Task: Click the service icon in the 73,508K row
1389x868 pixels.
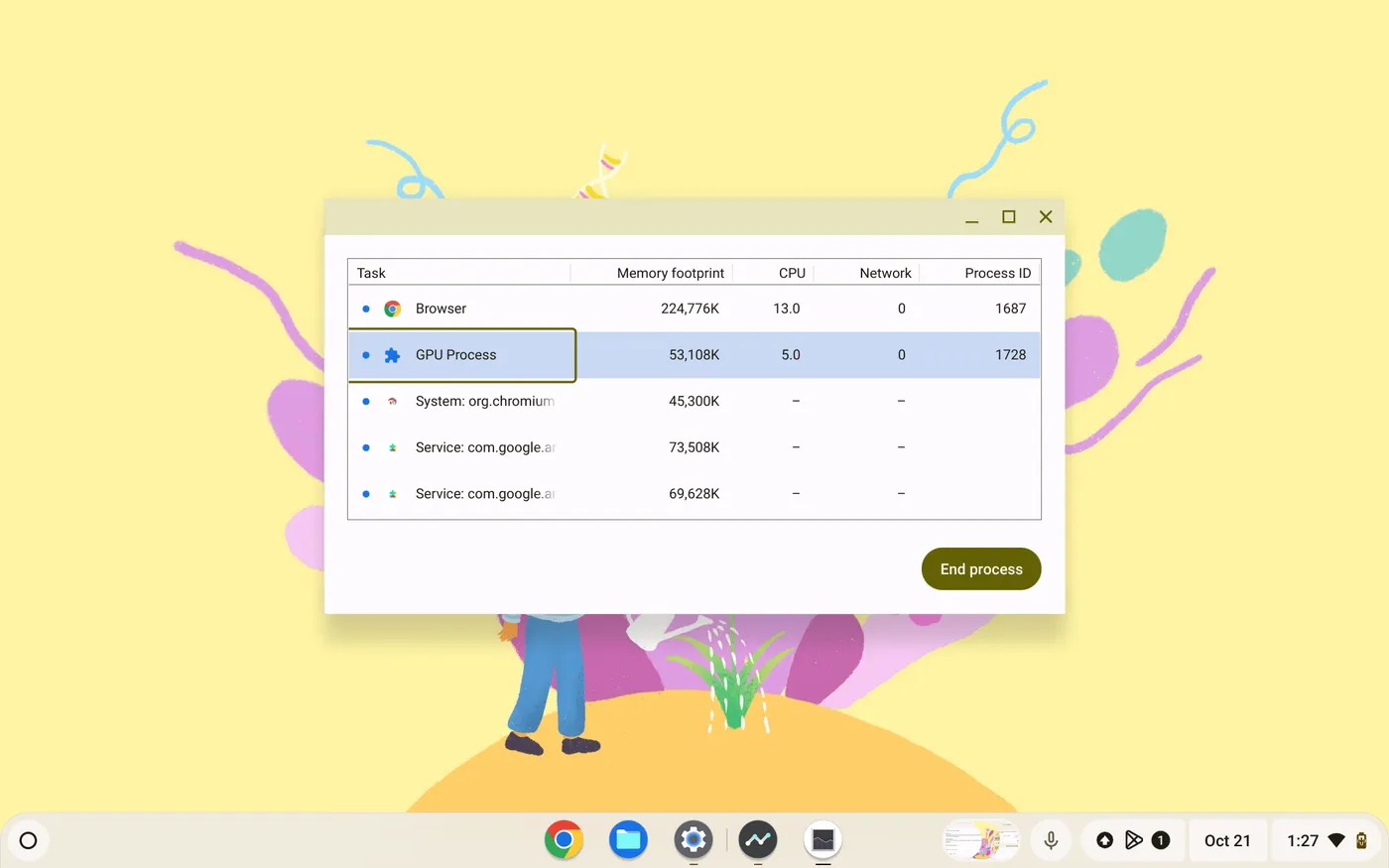Action: point(393,447)
